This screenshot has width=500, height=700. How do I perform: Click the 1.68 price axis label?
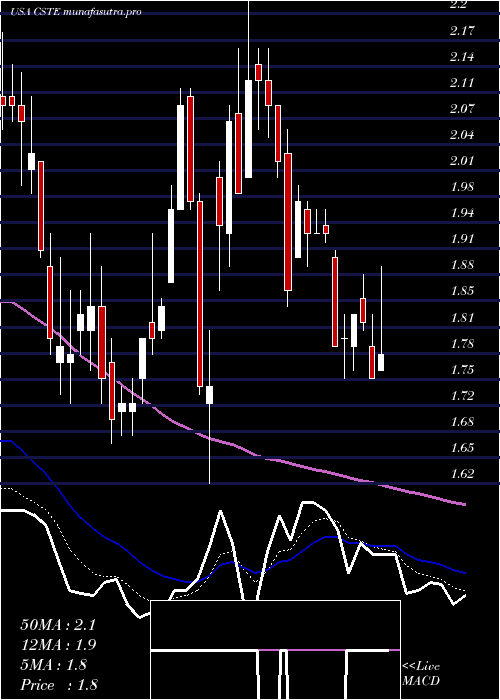click(x=462, y=421)
